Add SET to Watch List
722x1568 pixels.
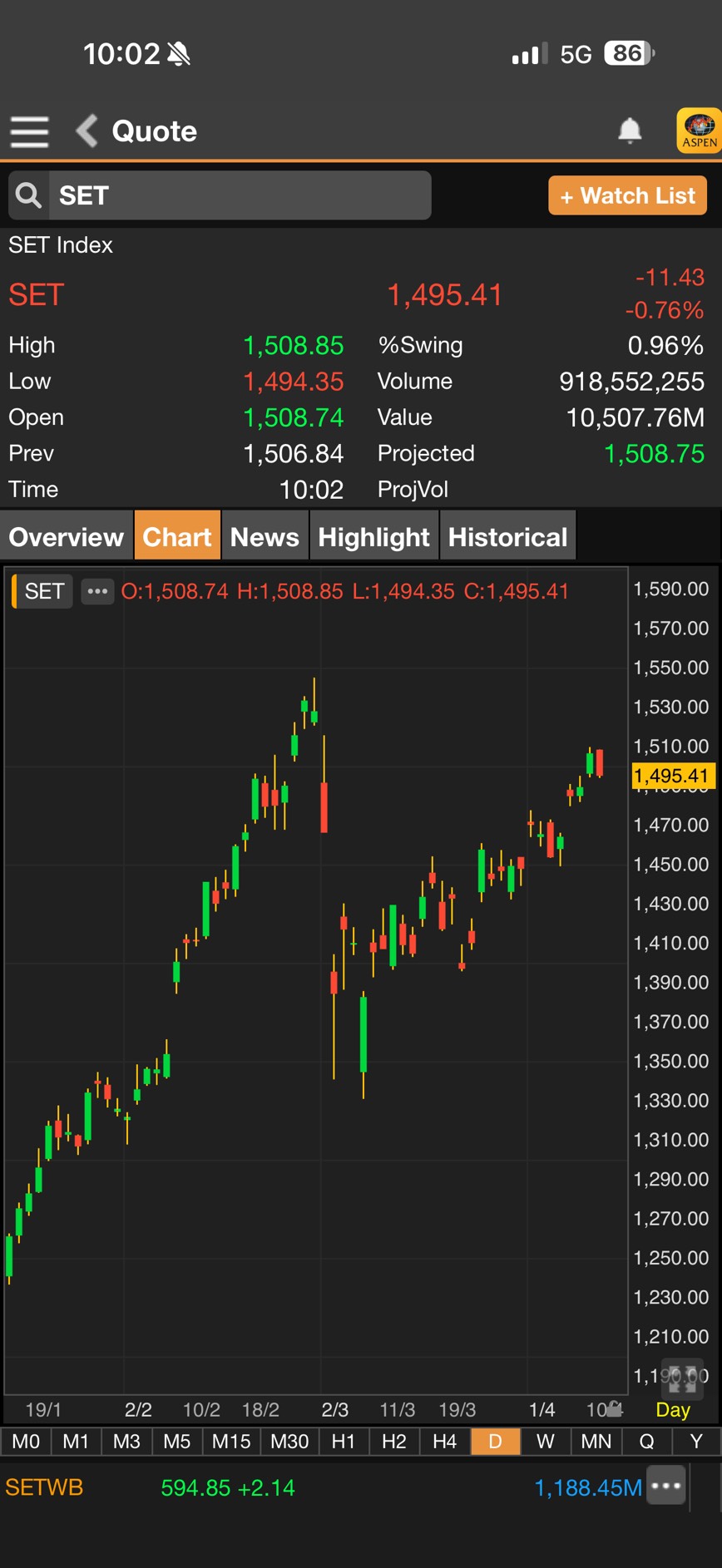627,195
